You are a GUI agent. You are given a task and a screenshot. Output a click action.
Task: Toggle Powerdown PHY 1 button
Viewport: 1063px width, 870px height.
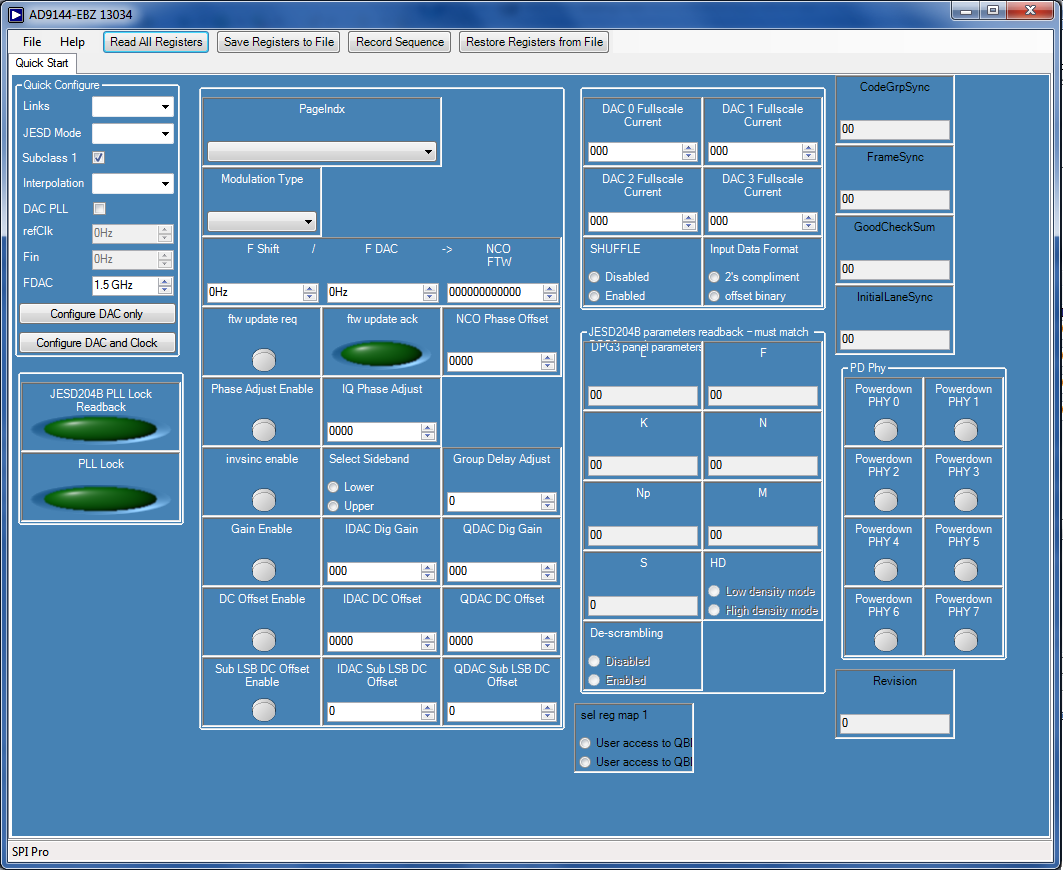click(x=965, y=429)
